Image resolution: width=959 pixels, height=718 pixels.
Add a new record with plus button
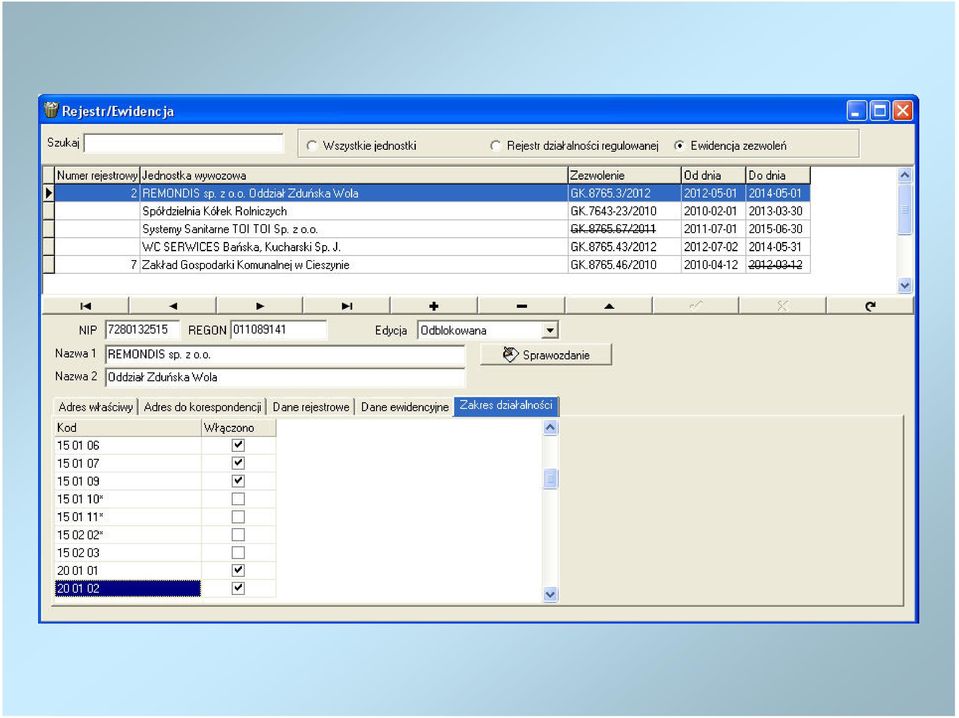[434, 306]
